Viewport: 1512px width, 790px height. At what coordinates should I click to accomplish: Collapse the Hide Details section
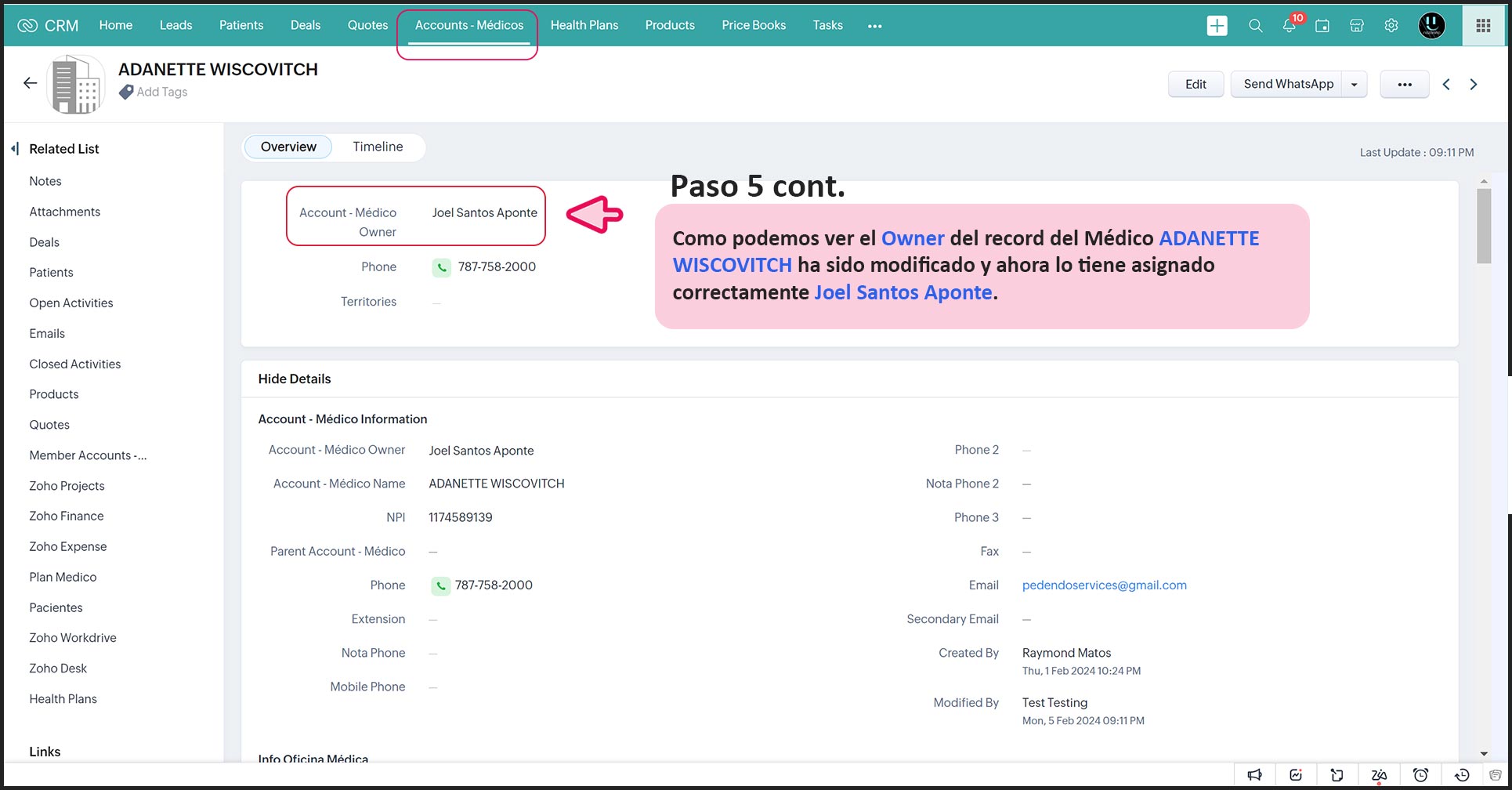coord(295,379)
